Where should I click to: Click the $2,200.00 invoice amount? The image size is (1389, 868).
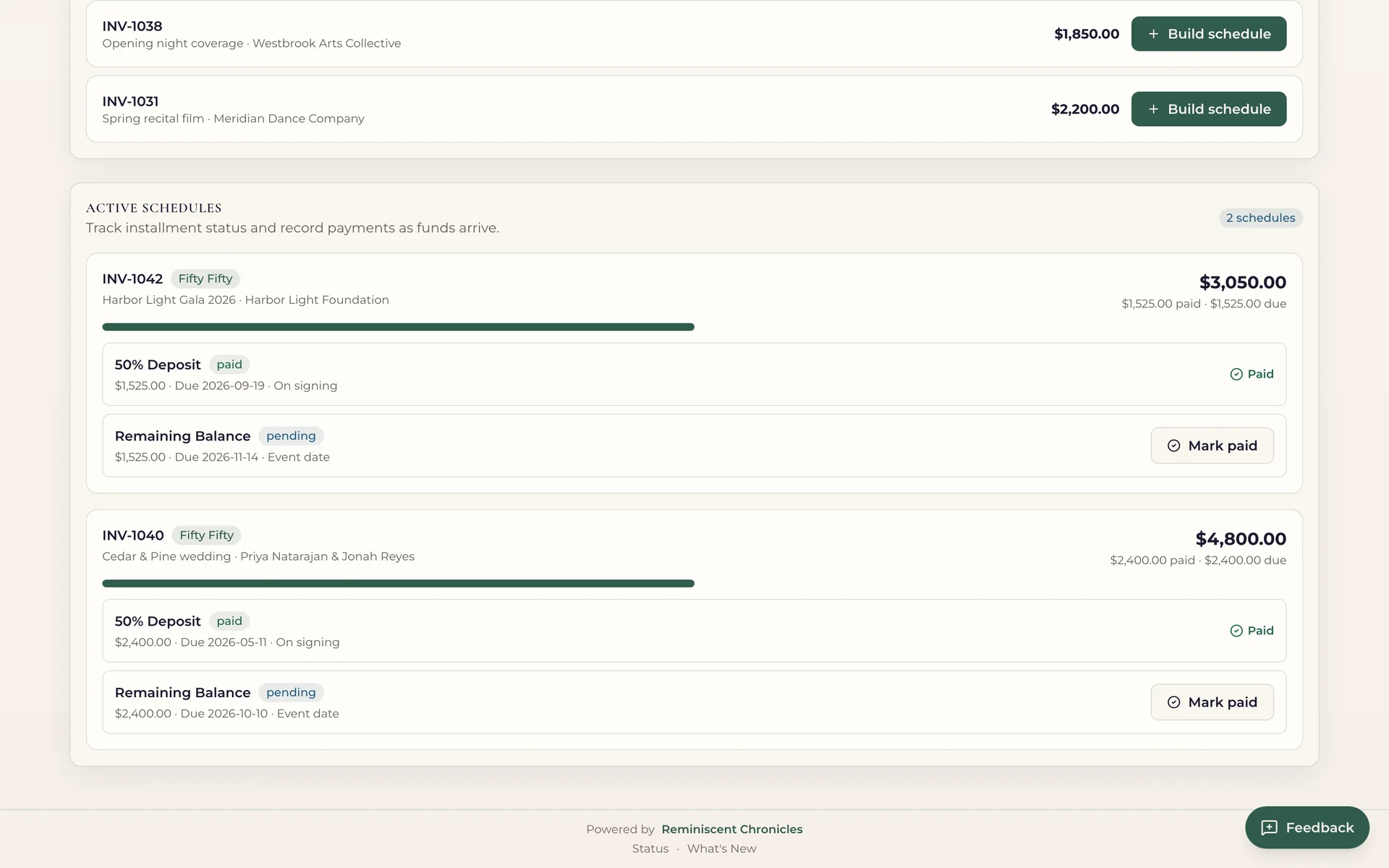1085,109
